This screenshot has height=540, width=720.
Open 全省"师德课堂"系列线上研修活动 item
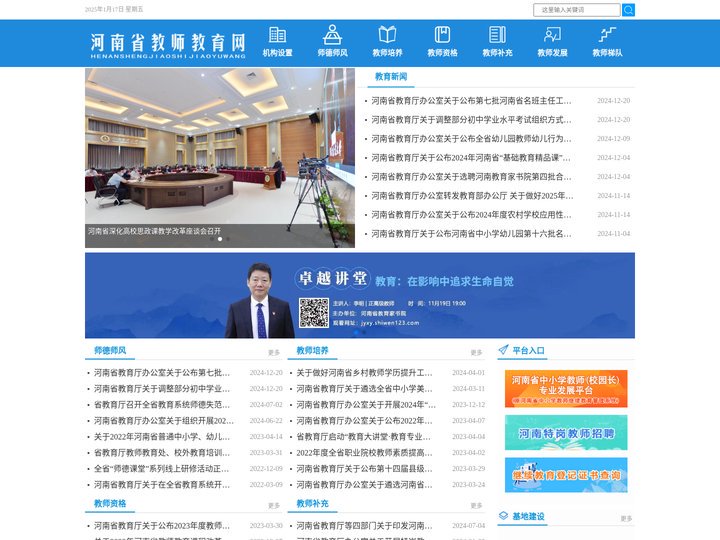point(161,469)
